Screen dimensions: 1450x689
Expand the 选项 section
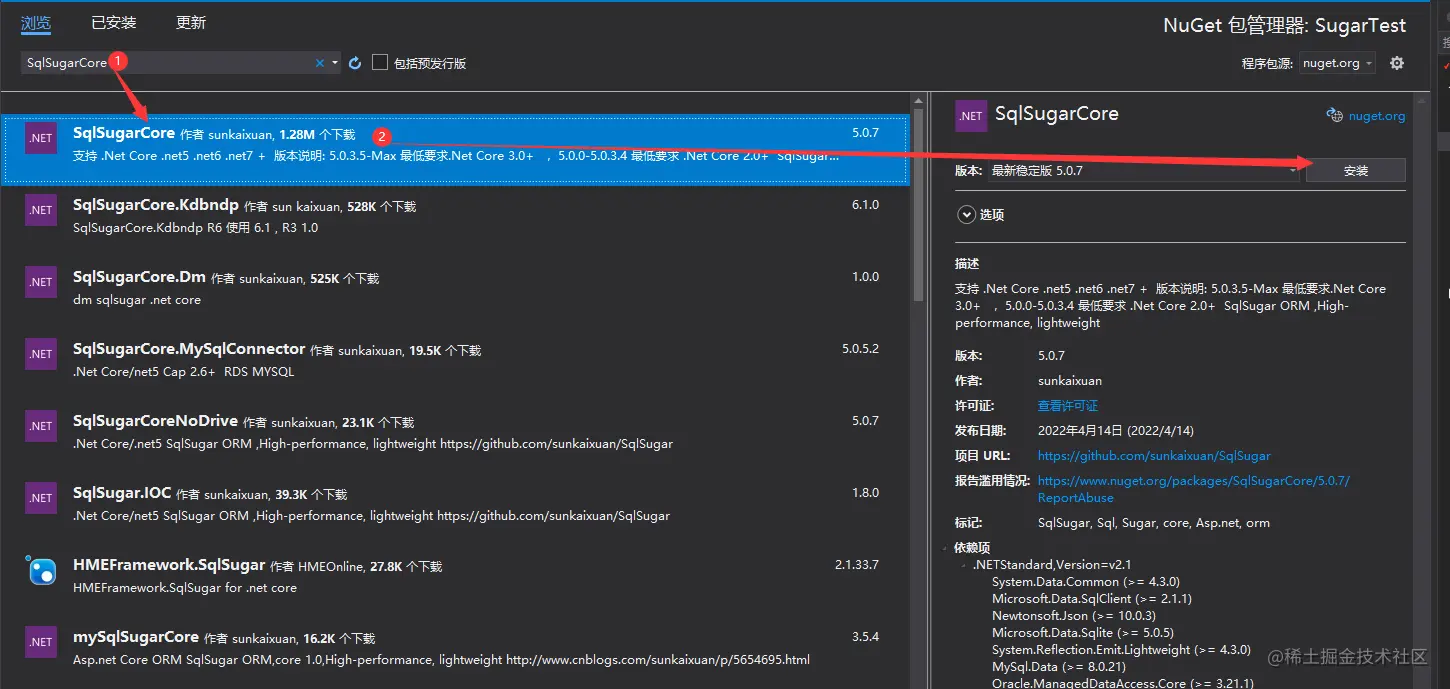pyautogui.click(x=966, y=214)
